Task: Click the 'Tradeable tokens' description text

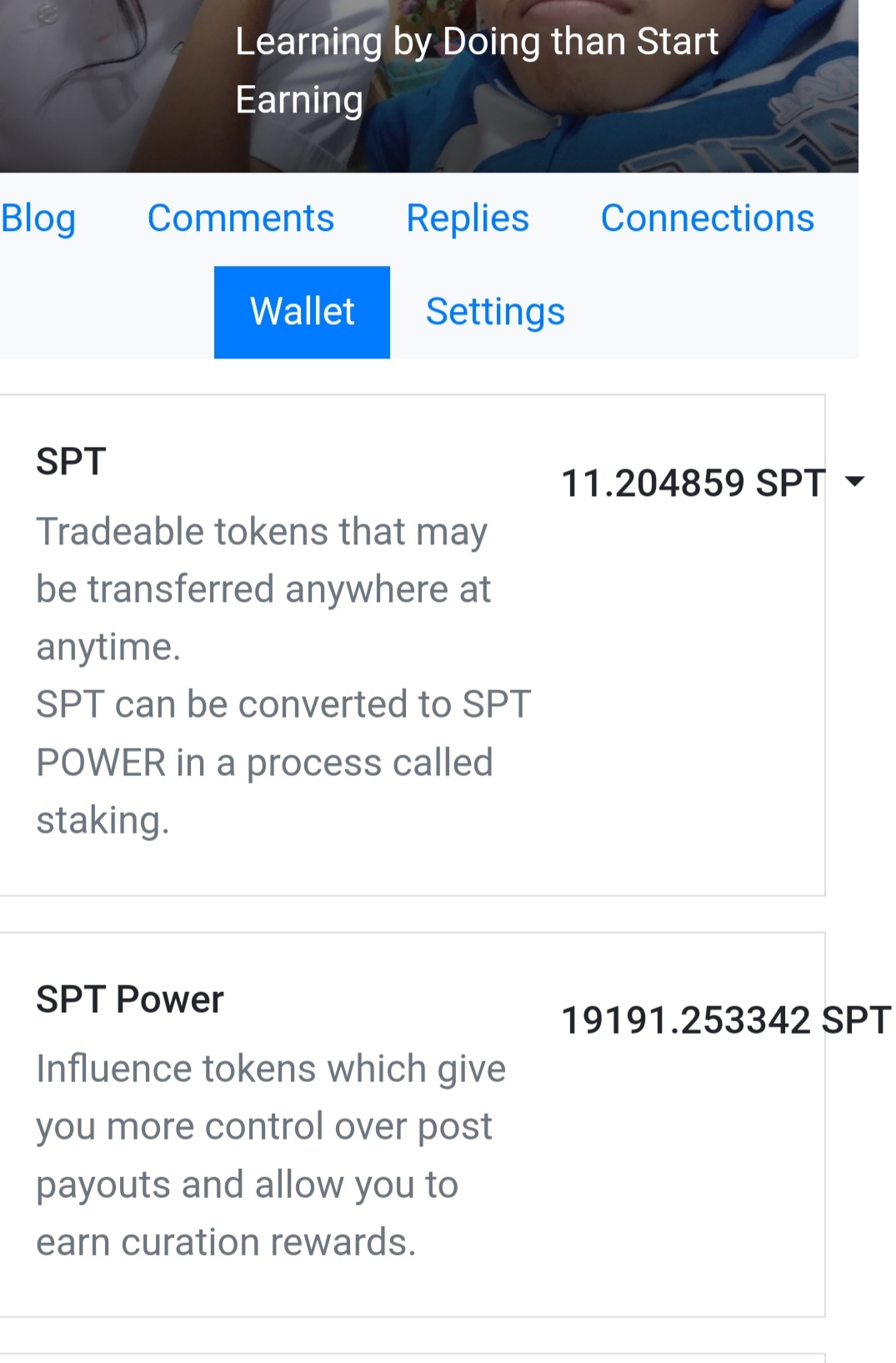Action: click(262, 532)
